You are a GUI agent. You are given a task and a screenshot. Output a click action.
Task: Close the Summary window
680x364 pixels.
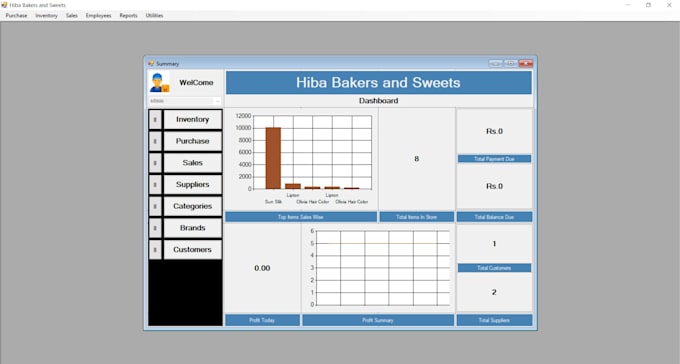[526, 63]
